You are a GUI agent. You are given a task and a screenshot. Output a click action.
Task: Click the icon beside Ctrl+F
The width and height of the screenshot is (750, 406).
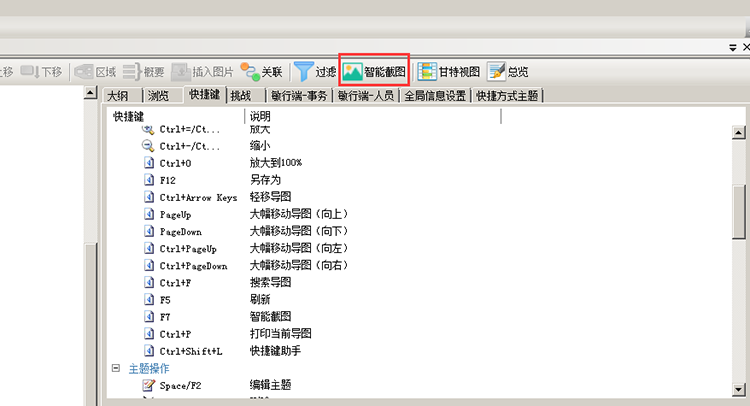[149, 283]
